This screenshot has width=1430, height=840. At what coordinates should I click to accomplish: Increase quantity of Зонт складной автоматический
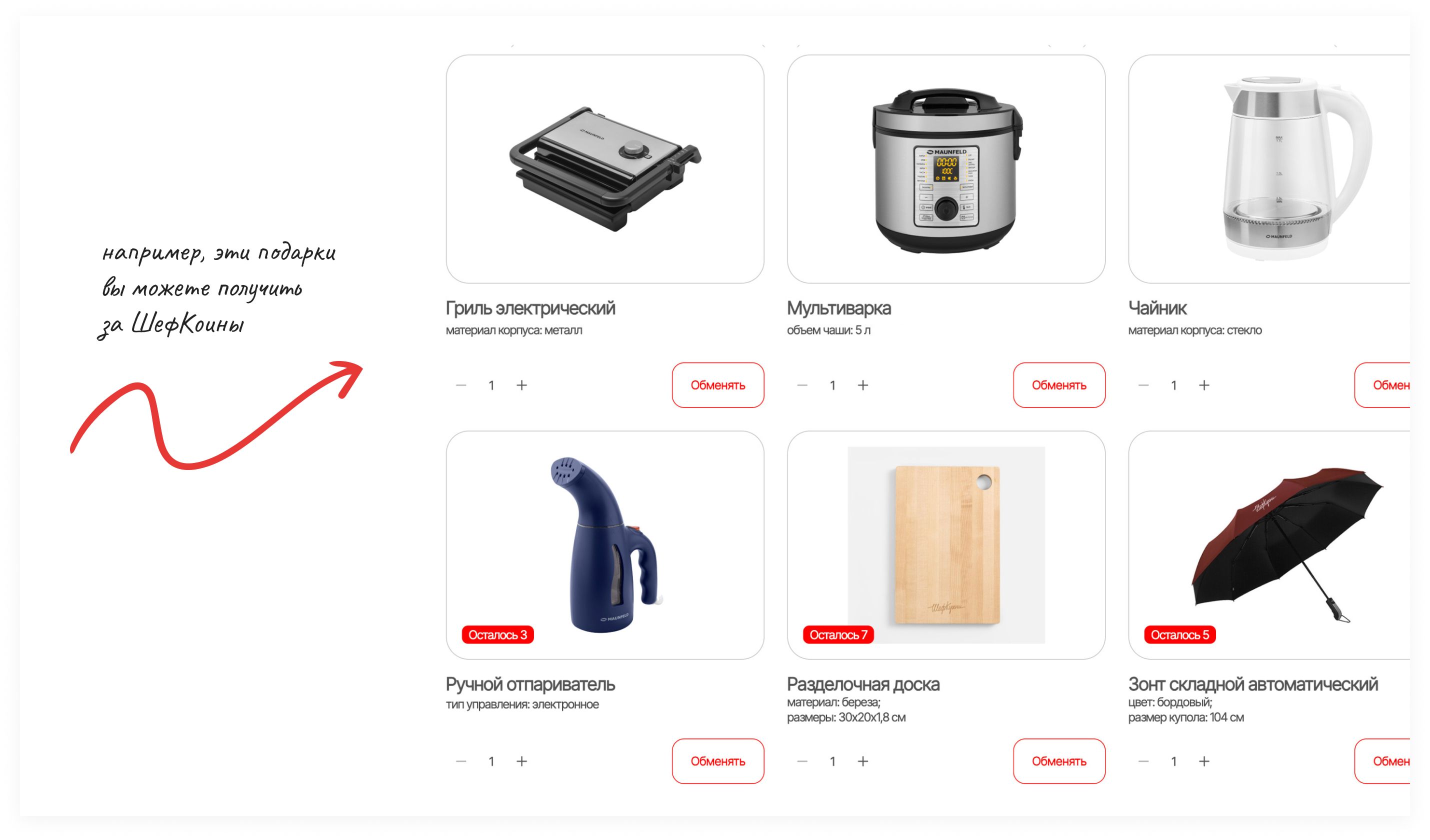[1204, 761]
